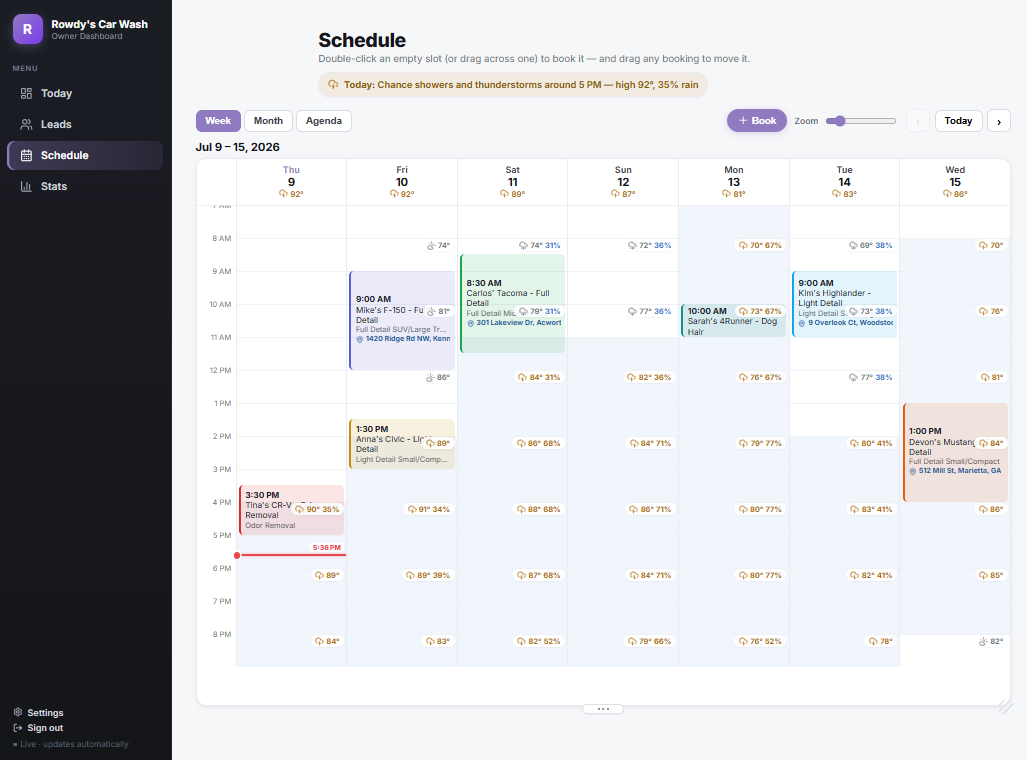Click the Sign out arrow icon
The image size is (1027, 760).
tap(18, 728)
